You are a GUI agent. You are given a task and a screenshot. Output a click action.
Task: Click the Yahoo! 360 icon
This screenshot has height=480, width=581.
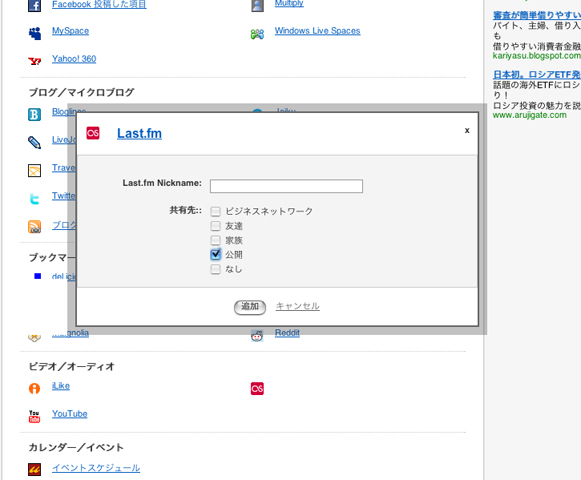pos(35,61)
